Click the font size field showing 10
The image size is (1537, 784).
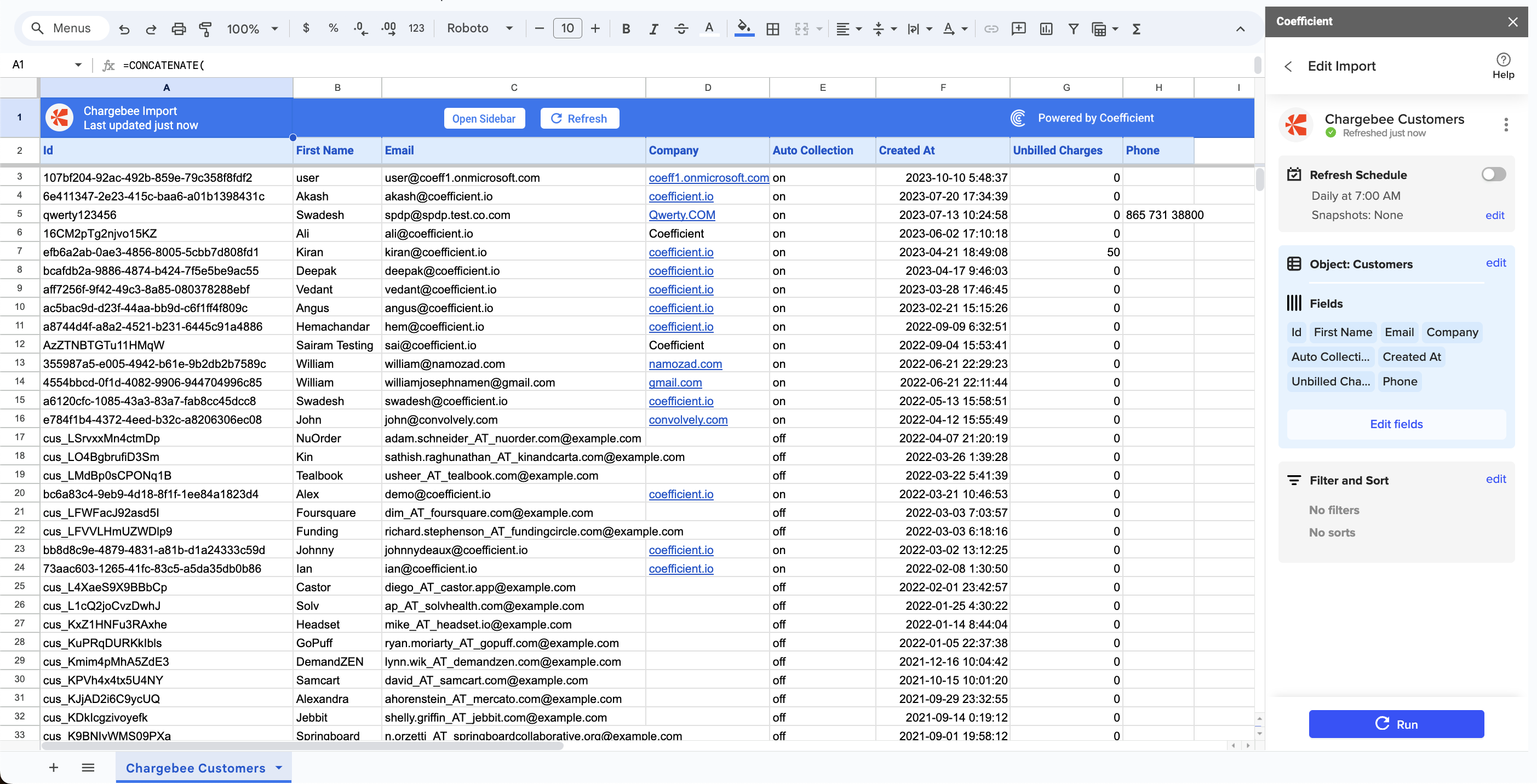[567, 28]
